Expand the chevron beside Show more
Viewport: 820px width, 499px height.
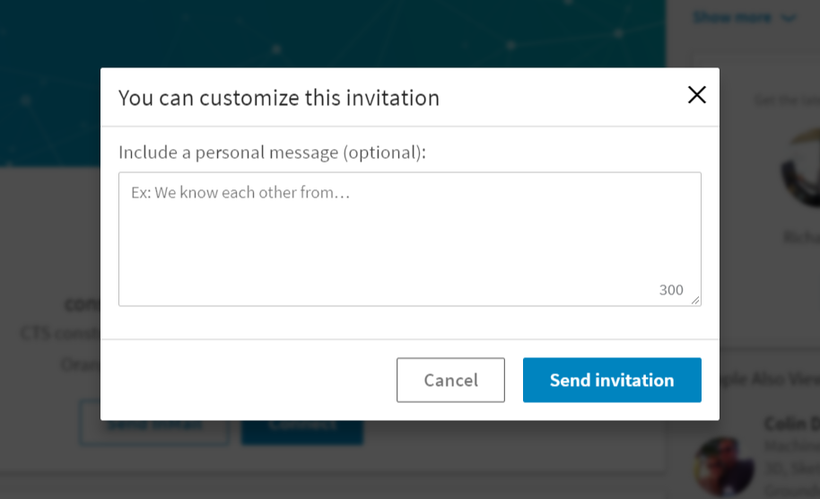[x=788, y=18]
